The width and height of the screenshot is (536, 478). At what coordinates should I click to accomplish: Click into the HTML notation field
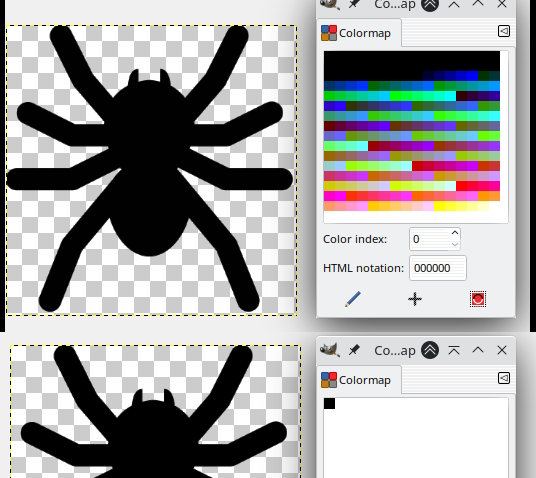pyautogui.click(x=438, y=268)
